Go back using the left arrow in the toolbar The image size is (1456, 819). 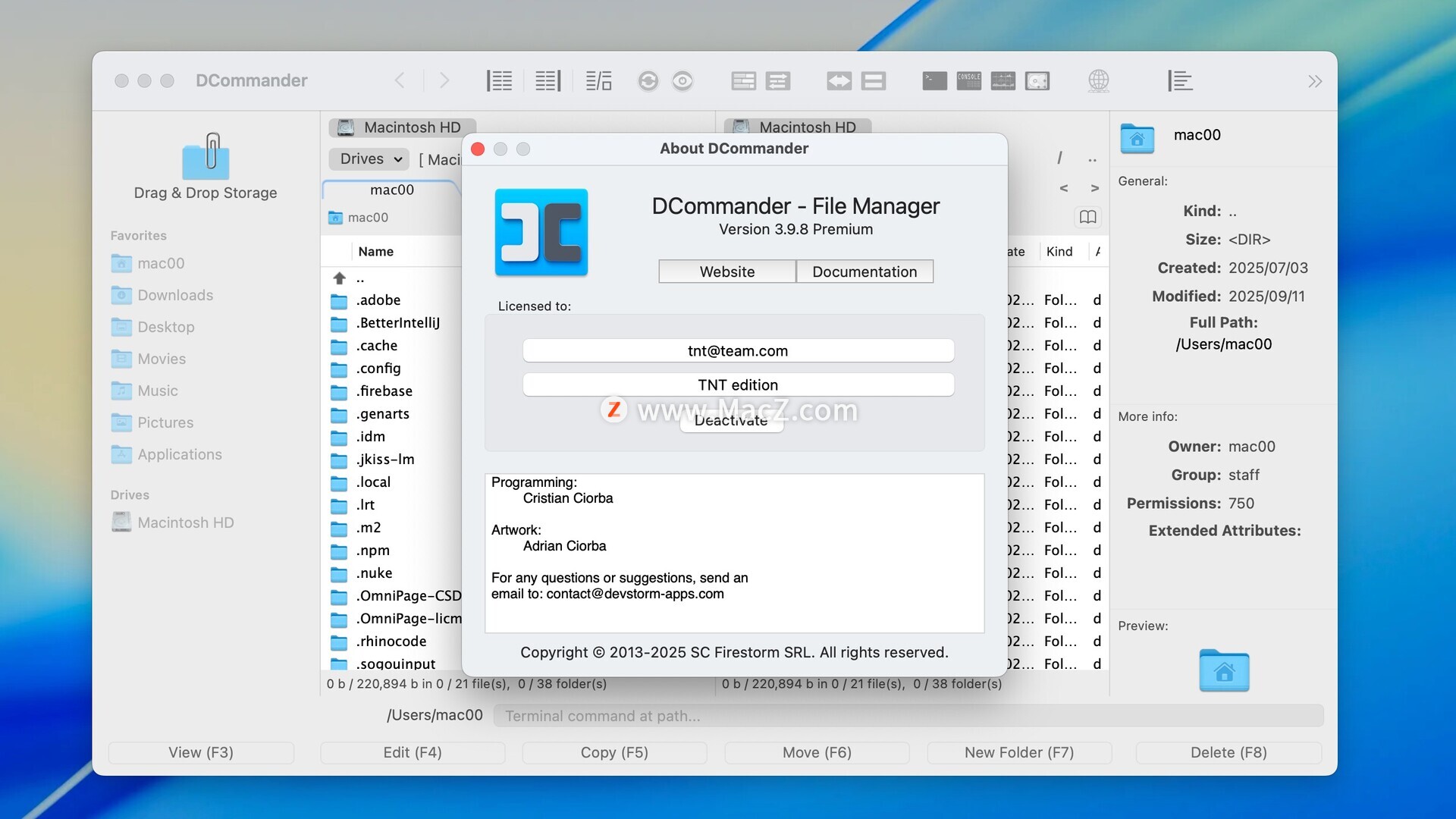400,80
